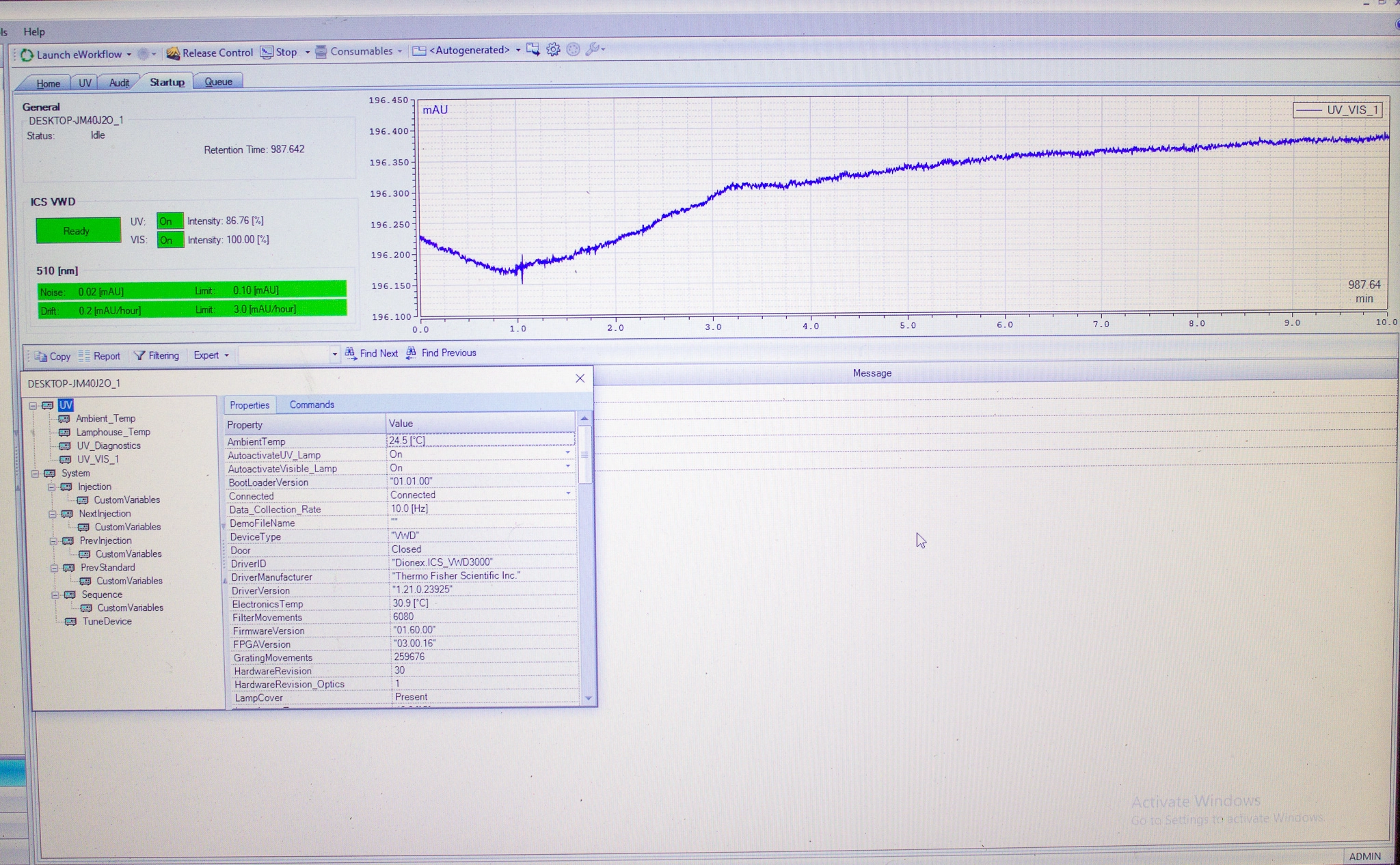The width and height of the screenshot is (1400, 865).
Task: Switch to the Home tab
Action: [48, 83]
